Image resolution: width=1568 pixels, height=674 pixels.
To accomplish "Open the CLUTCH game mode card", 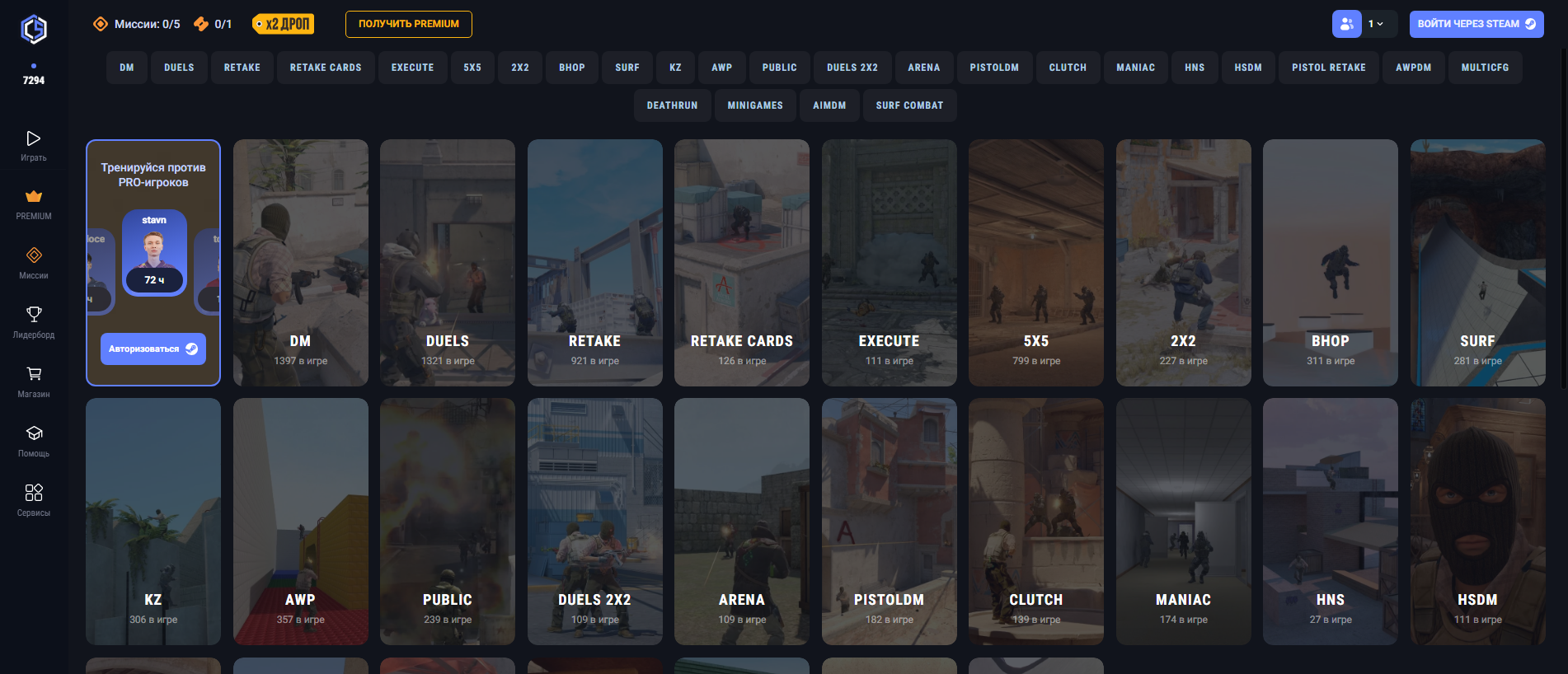I will [x=1036, y=522].
